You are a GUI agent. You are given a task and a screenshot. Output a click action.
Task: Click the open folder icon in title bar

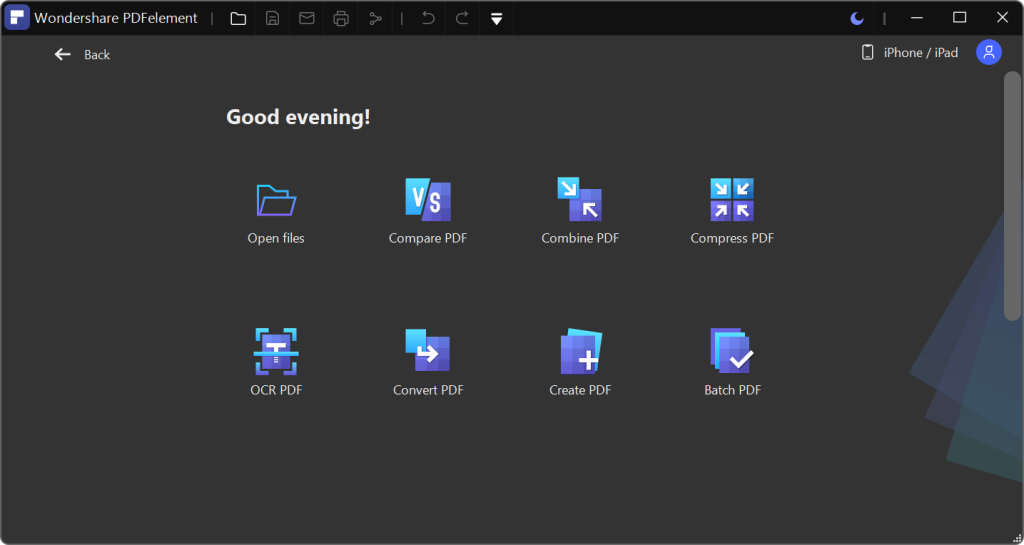coord(238,18)
